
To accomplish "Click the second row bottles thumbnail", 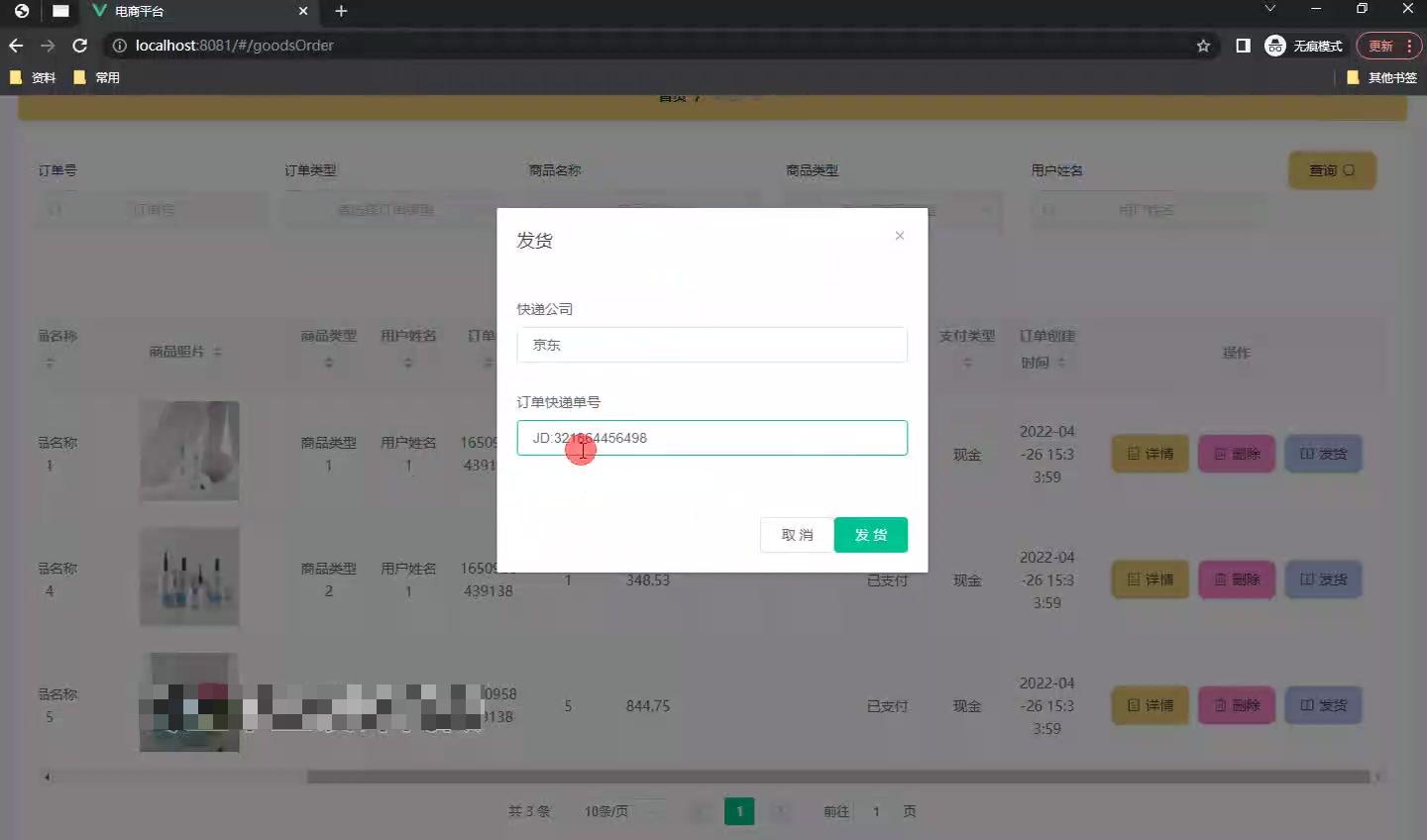I will 189,577.
